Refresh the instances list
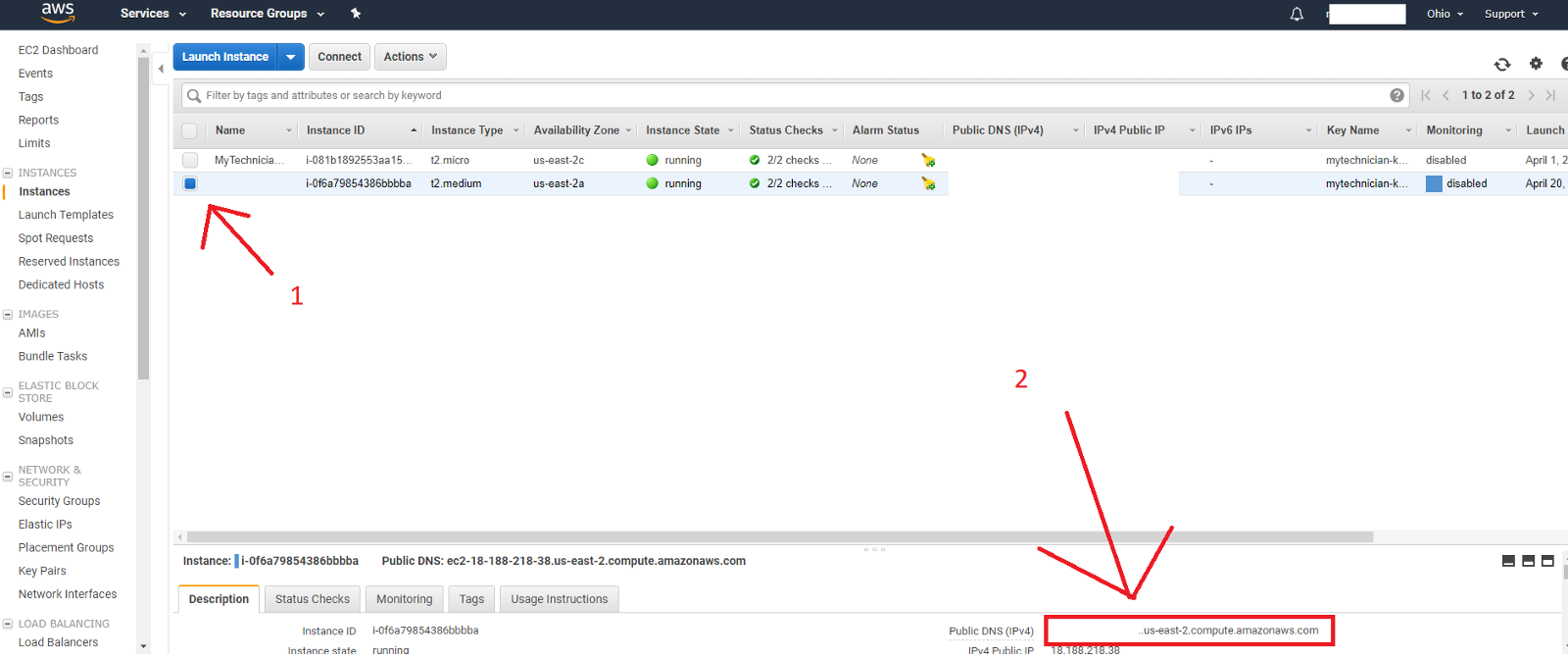1568x658 pixels. tap(1502, 65)
